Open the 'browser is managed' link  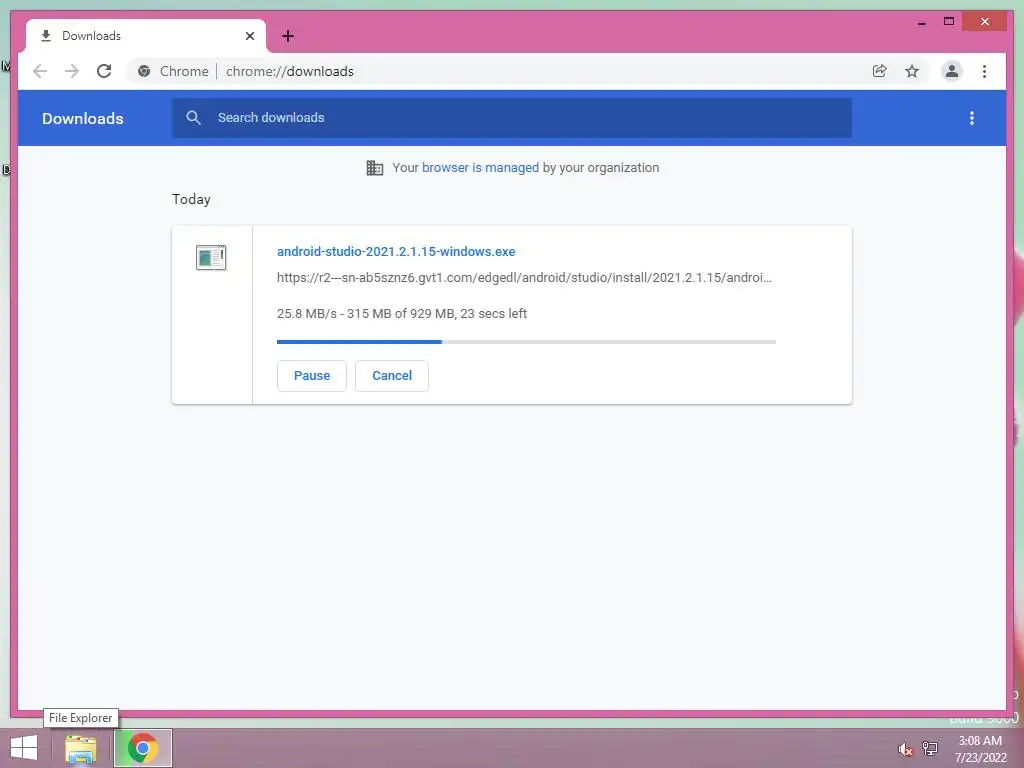tap(481, 168)
